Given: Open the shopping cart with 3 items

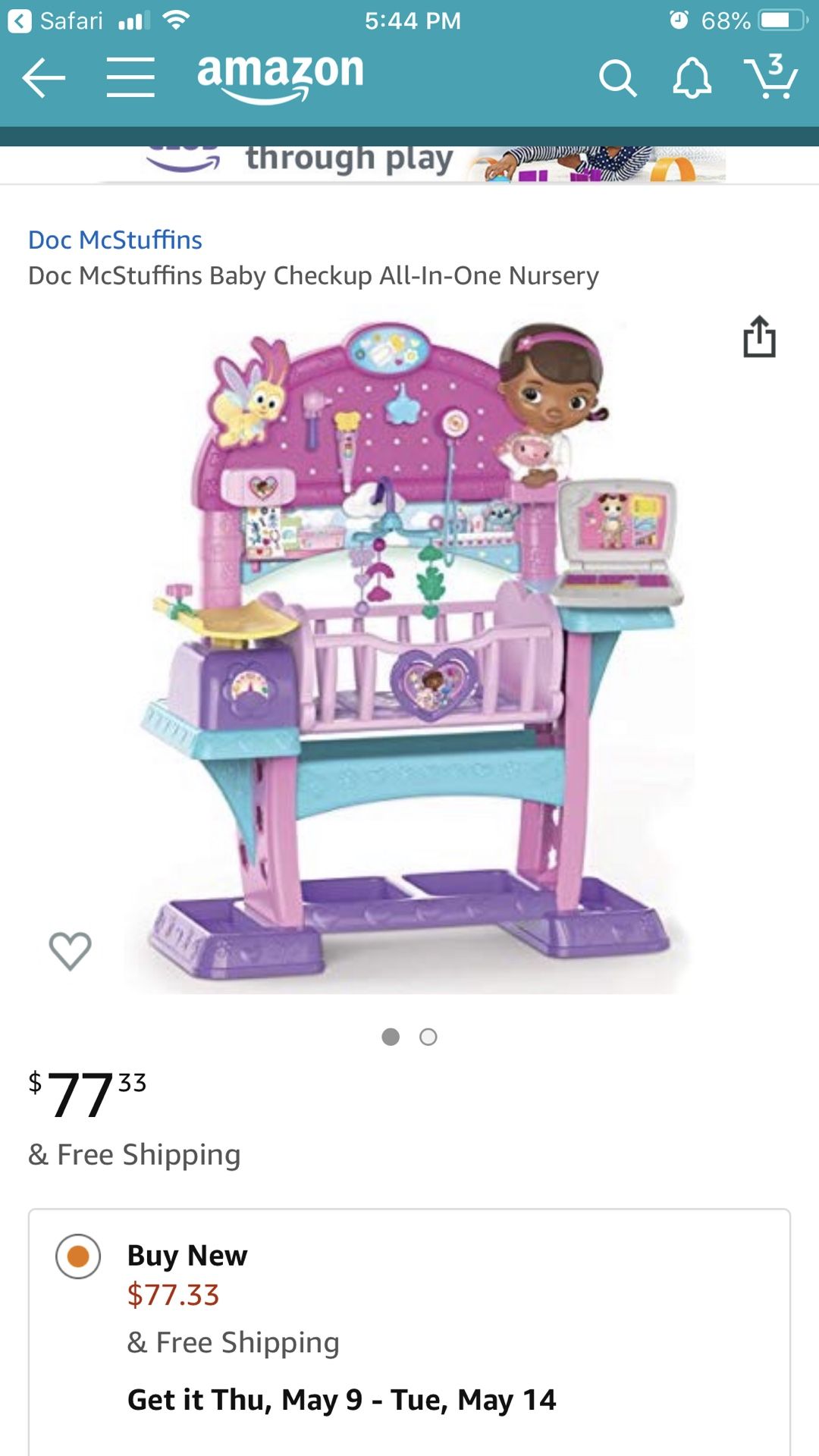Looking at the screenshot, I should point(771,76).
